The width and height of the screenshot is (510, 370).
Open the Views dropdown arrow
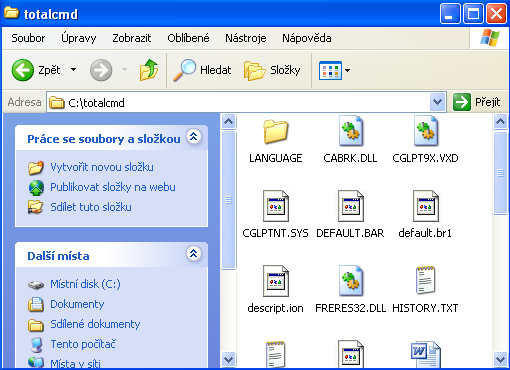pyautogui.click(x=347, y=70)
